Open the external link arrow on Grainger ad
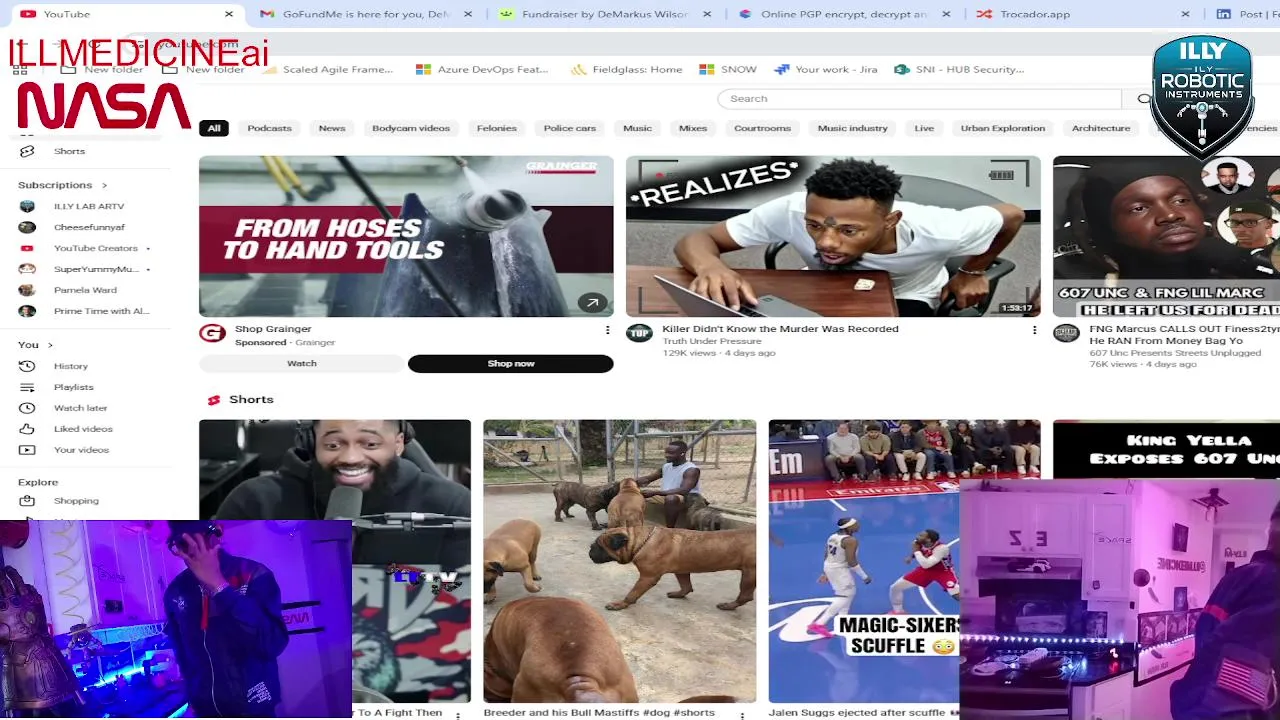Screen dimensions: 1280x720 (x=592, y=302)
